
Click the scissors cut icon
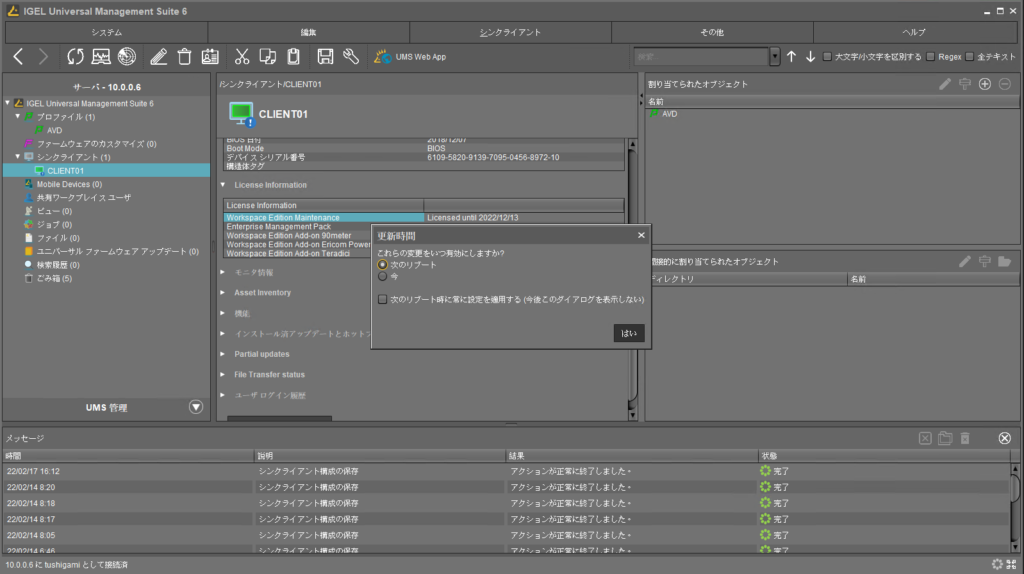coord(242,57)
